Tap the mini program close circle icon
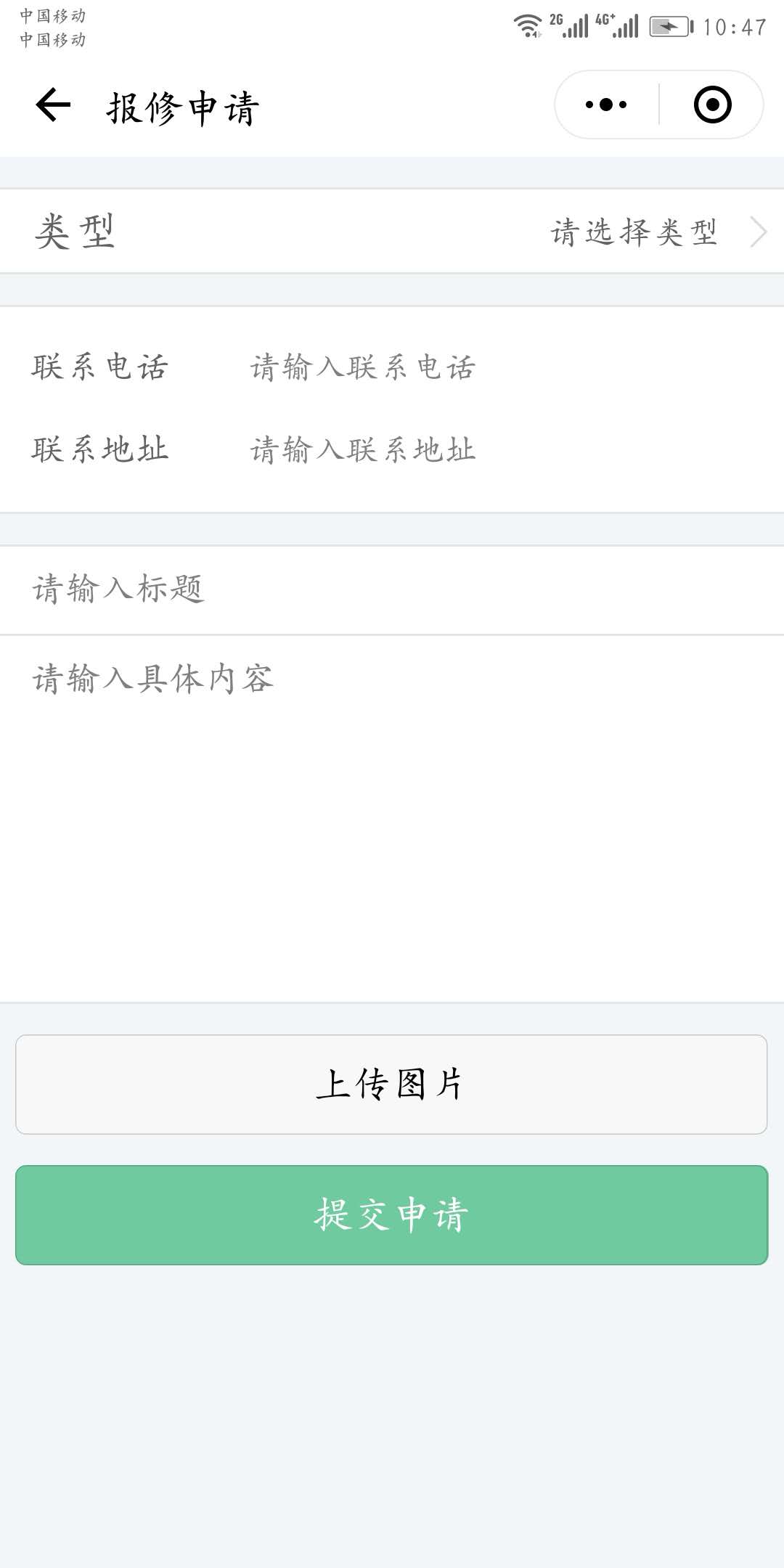The height and width of the screenshot is (1568, 784). pyautogui.click(x=712, y=105)
